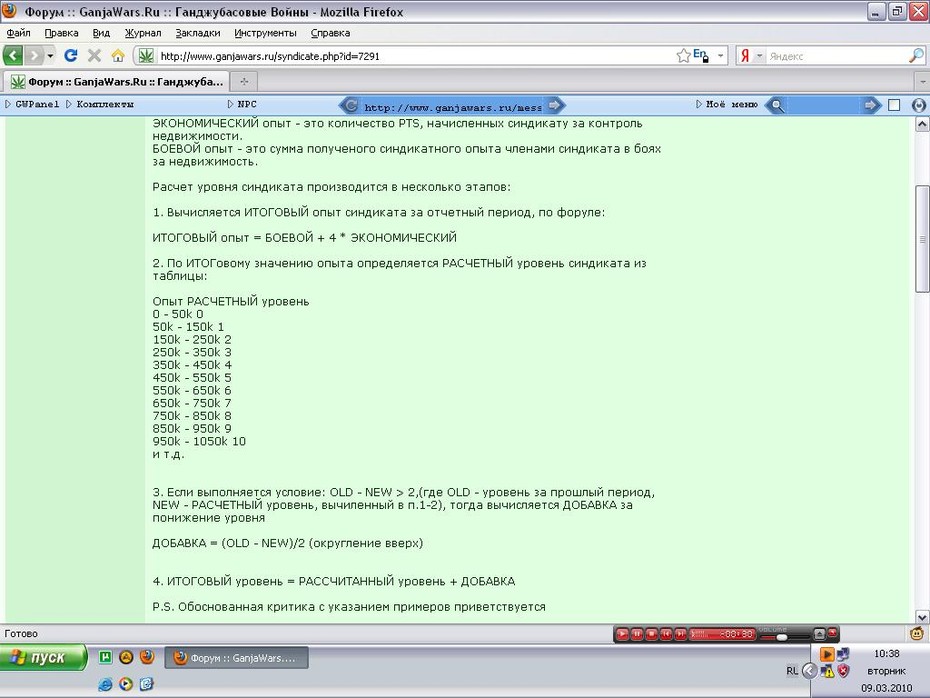Screen dimensions: 930x698
Task: Click the GWPanel magnifier search icon
Action: (x=776, y=106)
